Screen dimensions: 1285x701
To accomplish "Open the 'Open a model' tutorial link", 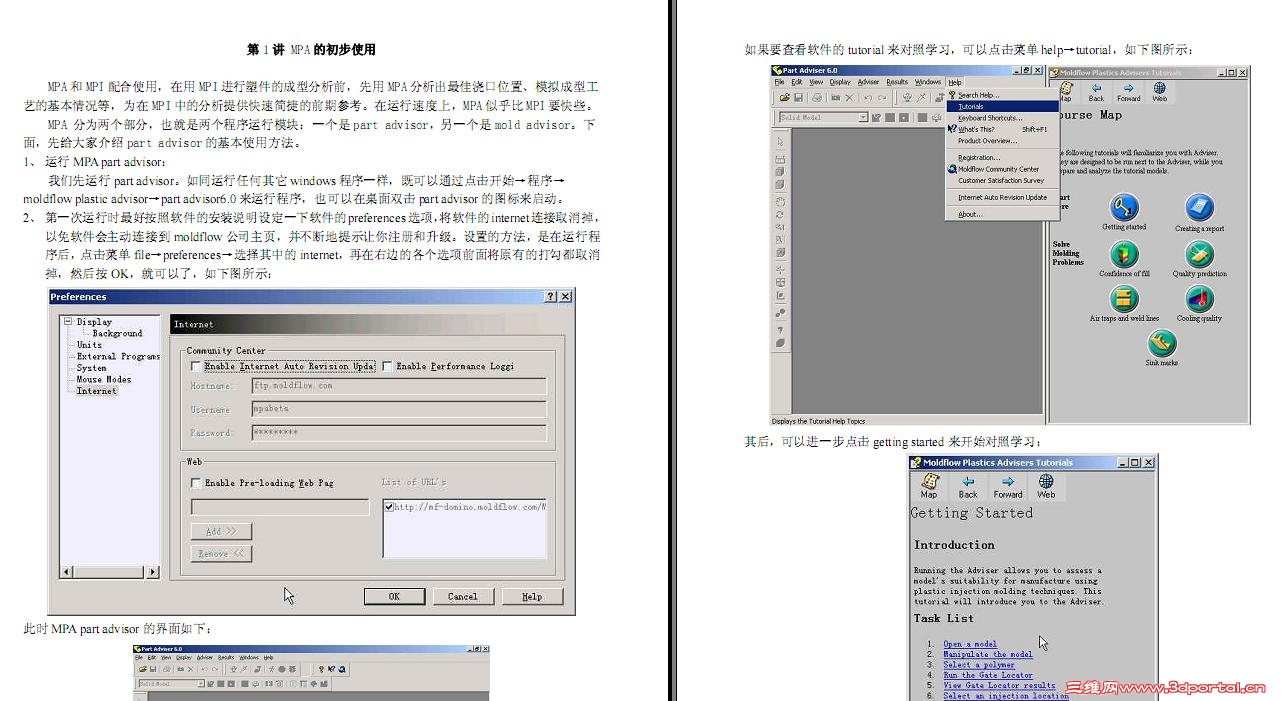I will point(970,644).
